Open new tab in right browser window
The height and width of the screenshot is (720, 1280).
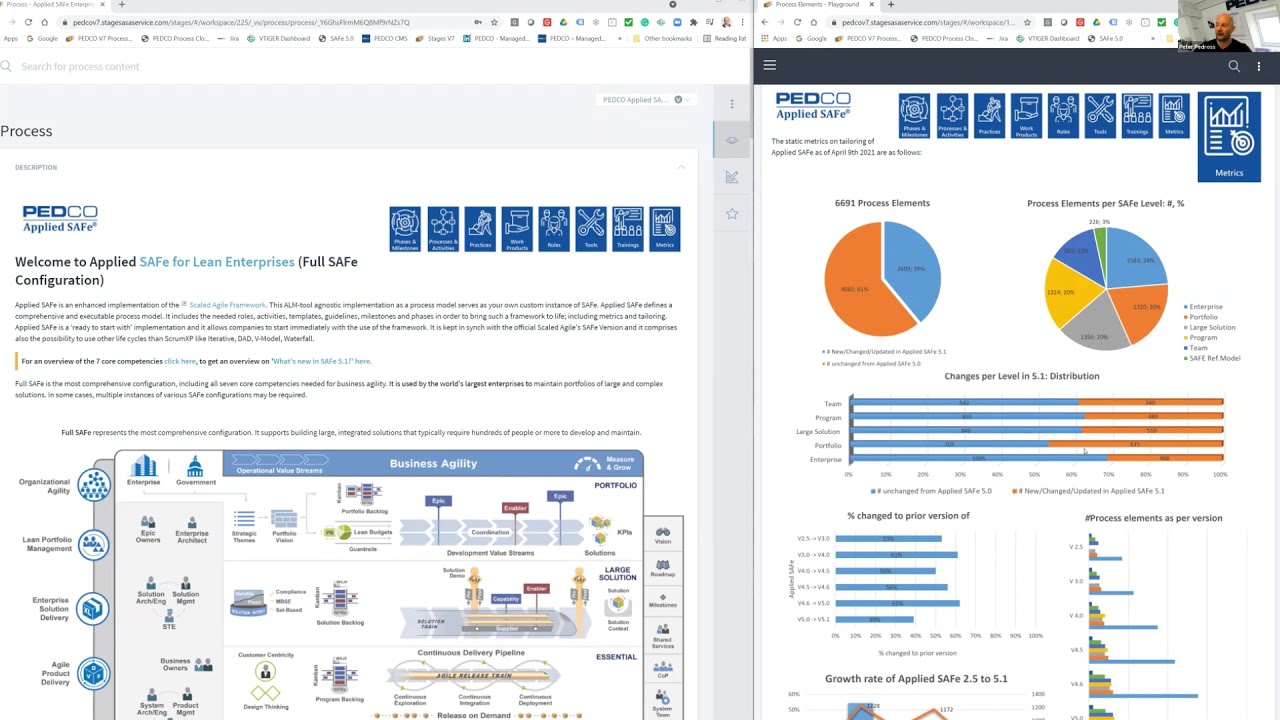pyautogui.click(x=890, y=5)
